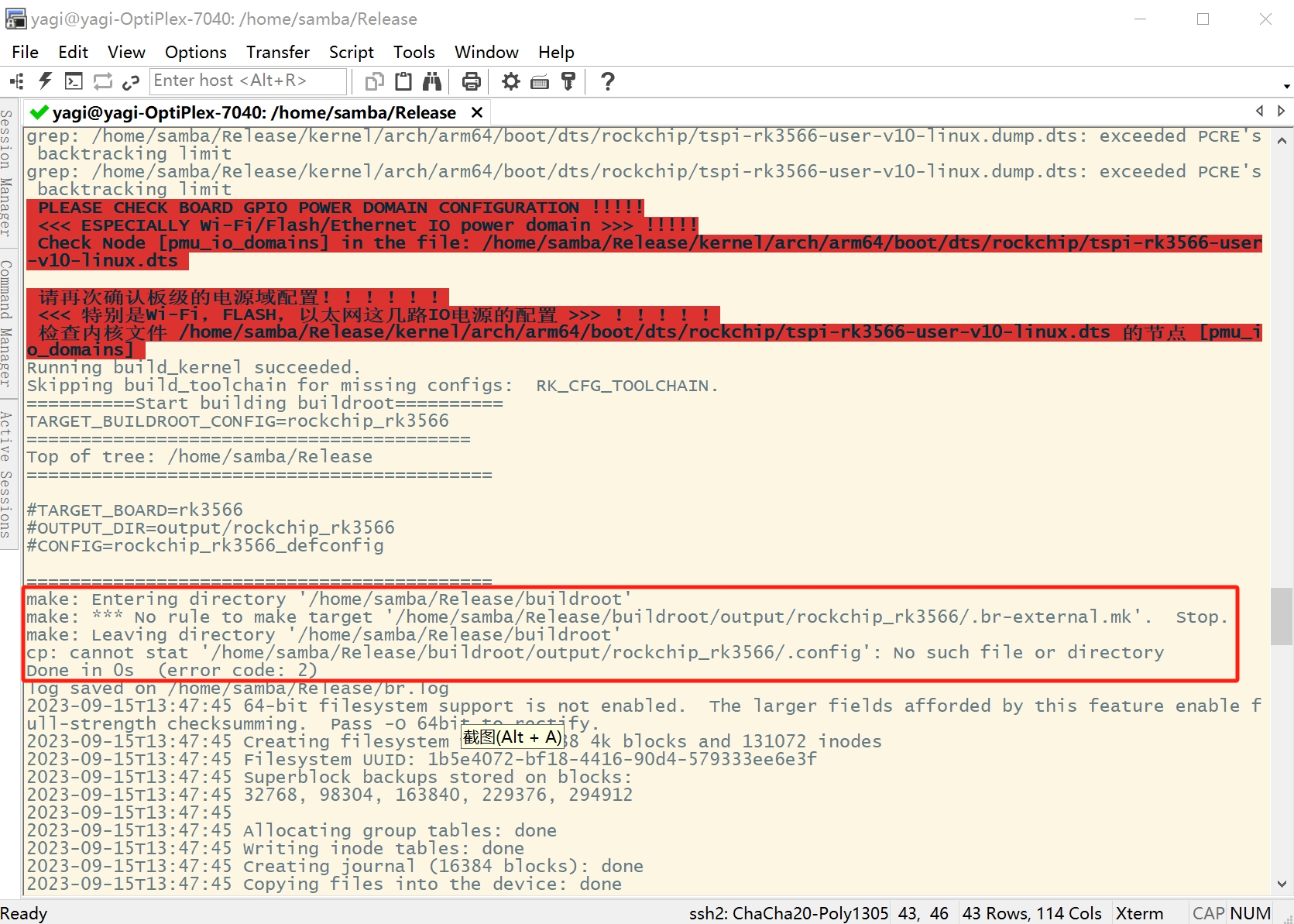Click the Print icon

tap(471, 81)
